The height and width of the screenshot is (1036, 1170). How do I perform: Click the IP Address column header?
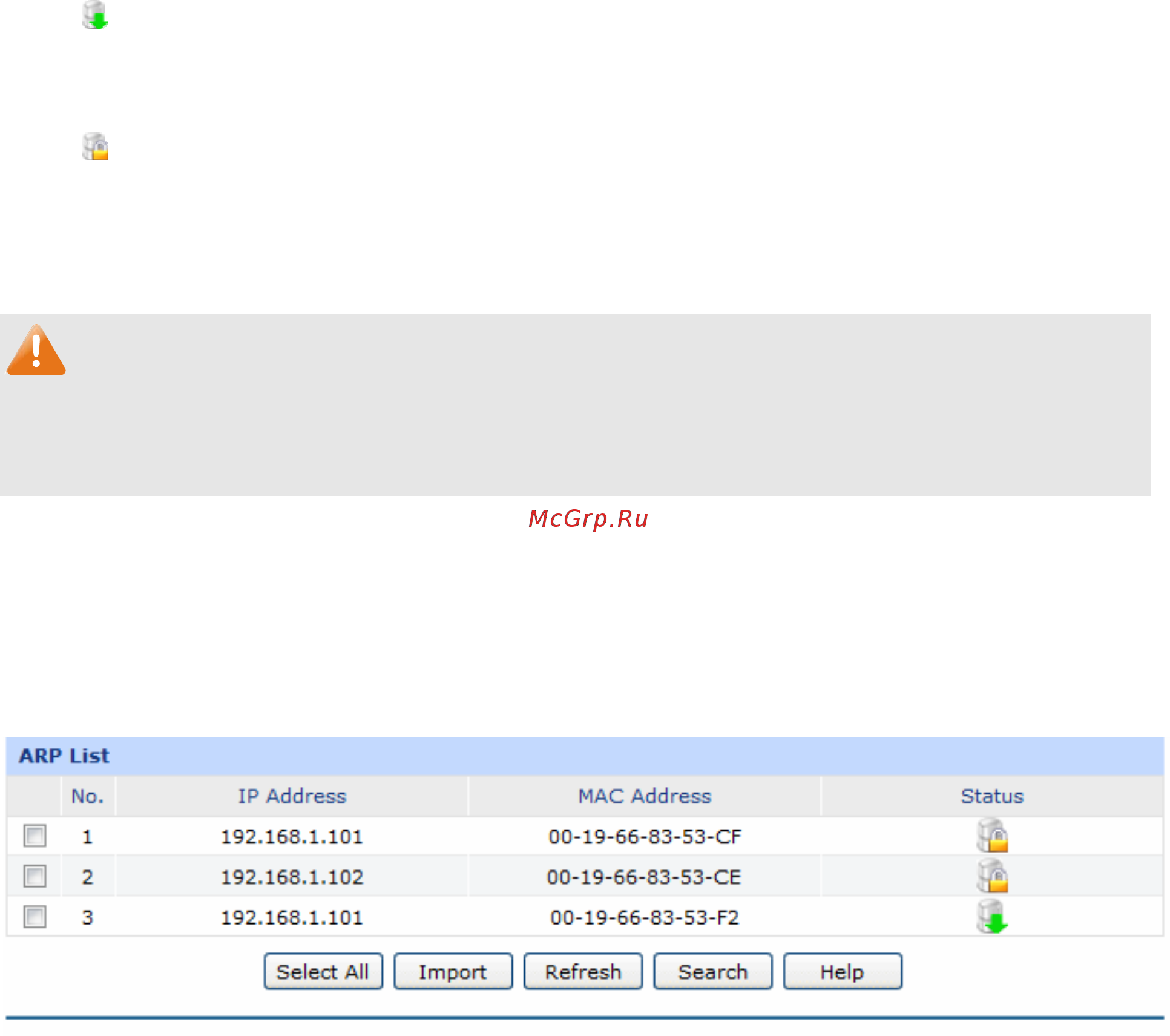(x=292, y=796)
